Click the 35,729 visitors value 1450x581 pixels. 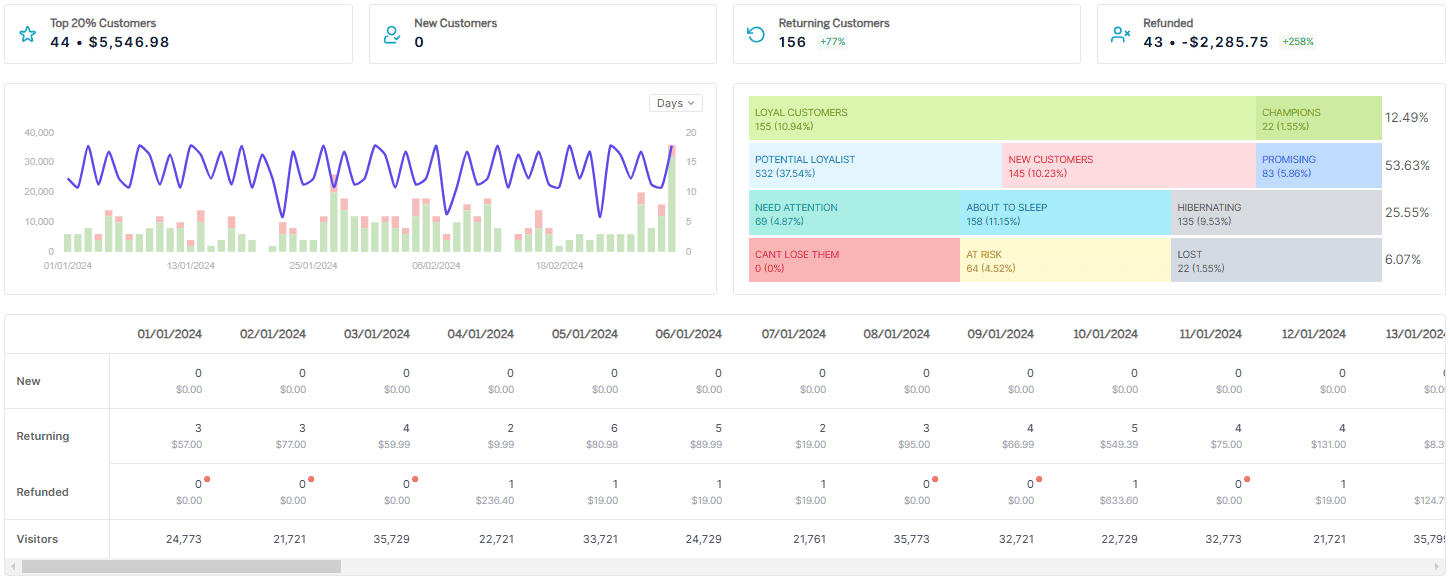(392, 539)
